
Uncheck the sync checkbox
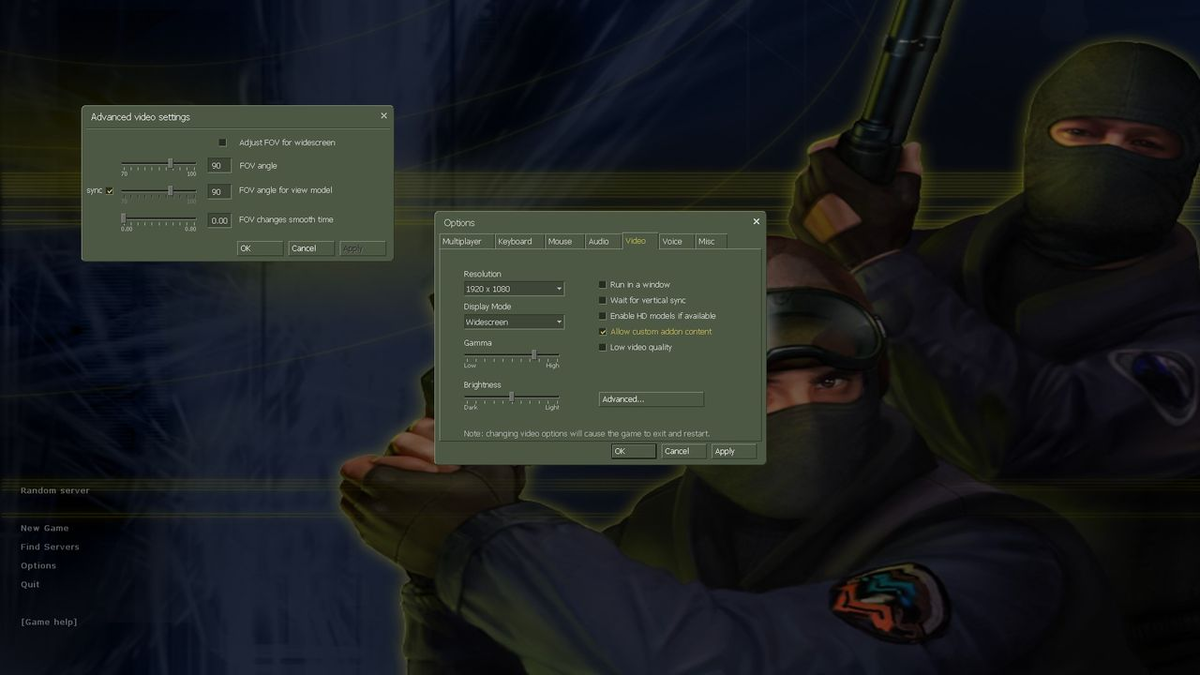tap(108, 191)
